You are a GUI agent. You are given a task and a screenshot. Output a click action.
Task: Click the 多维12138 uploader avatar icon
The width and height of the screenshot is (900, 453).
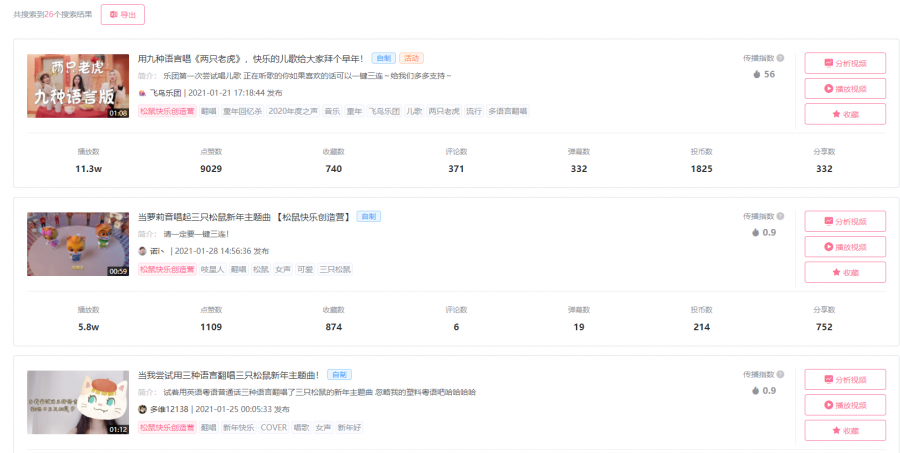coord(142,409)
